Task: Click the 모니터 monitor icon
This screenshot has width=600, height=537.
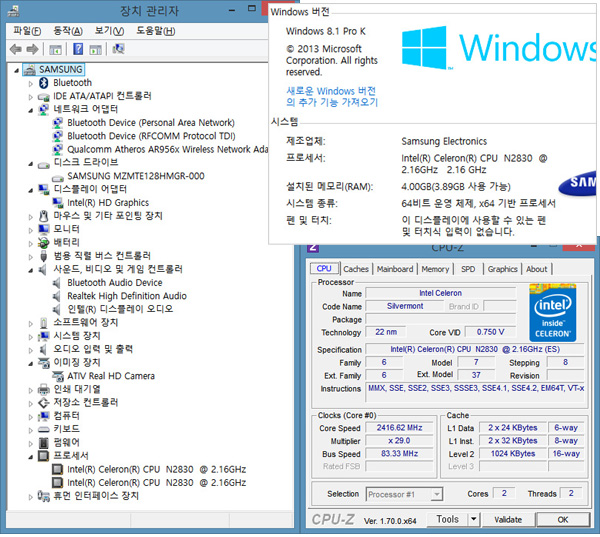Action: coord(44,229)
